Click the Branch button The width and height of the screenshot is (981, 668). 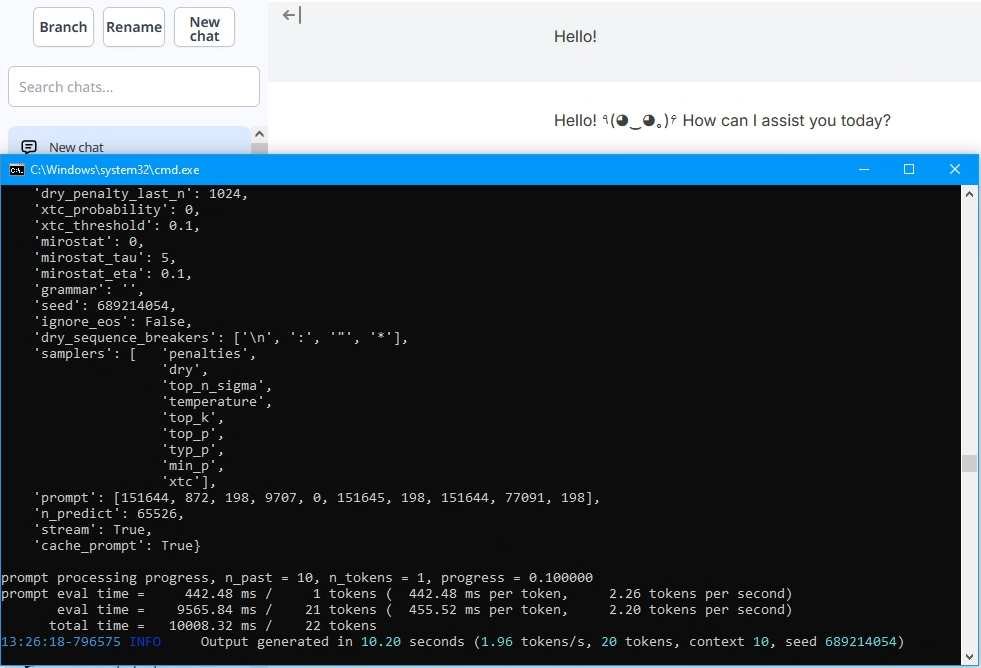click(63, 27)
